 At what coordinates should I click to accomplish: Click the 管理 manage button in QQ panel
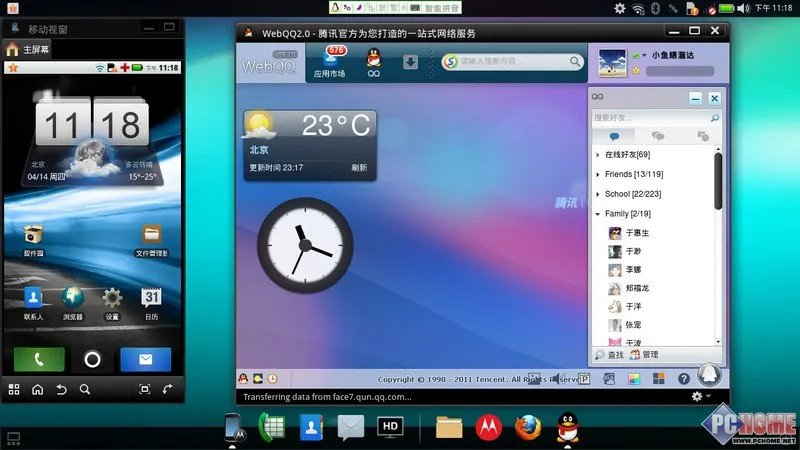644,355
